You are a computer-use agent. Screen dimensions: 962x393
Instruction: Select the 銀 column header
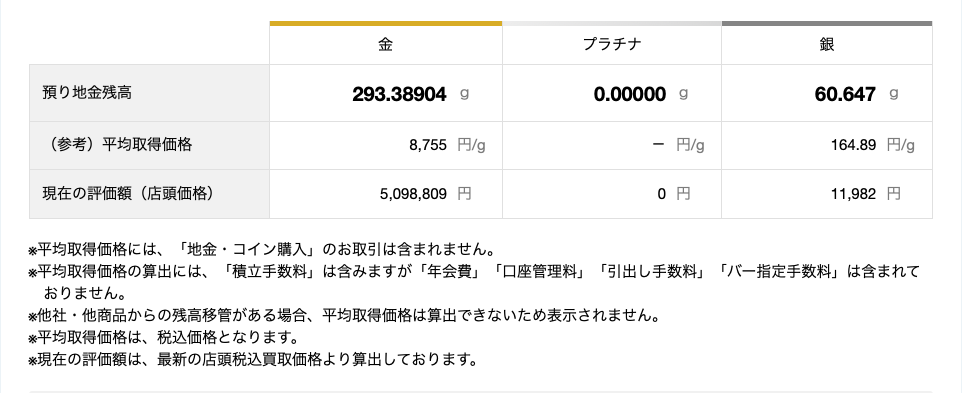pyautogui.click(x=827, y=45)
